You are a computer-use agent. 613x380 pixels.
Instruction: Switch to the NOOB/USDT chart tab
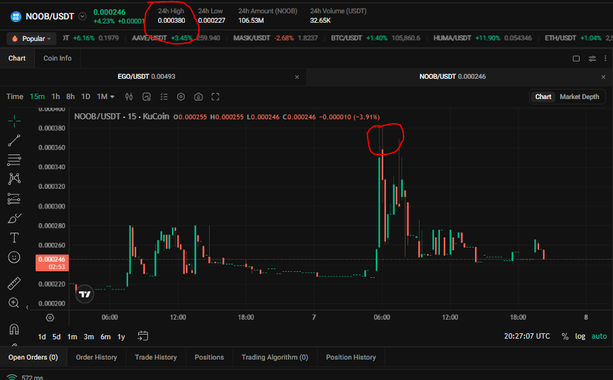click(452, 77)
